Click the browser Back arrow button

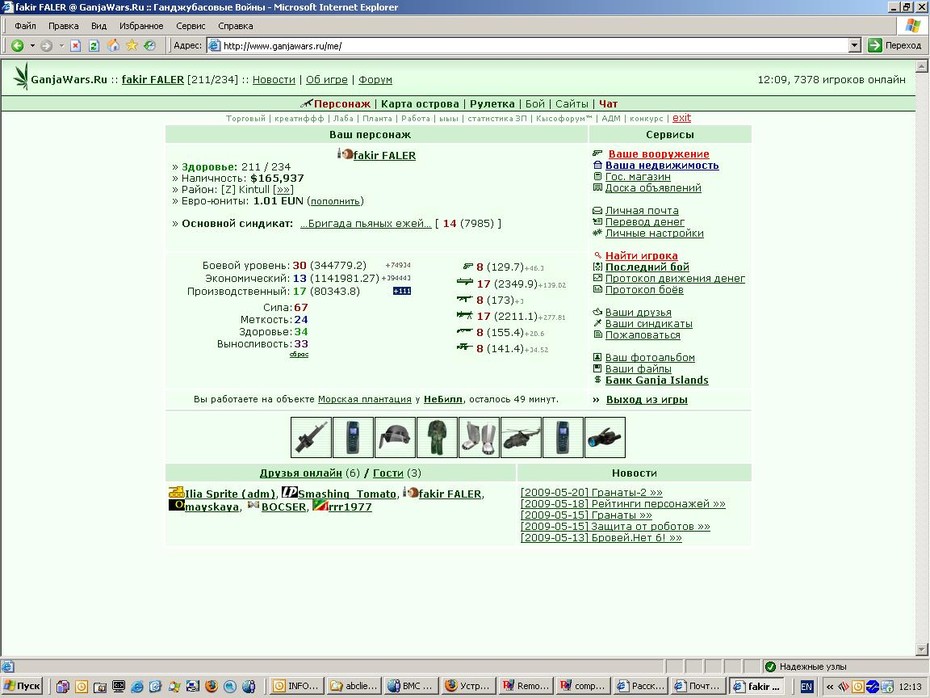tap(17, 46)
